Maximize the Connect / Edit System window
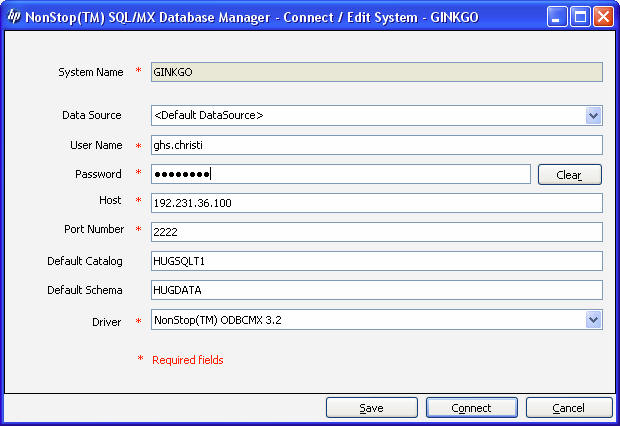This screenshot has width=620, height=426. [x=580, y=17]
